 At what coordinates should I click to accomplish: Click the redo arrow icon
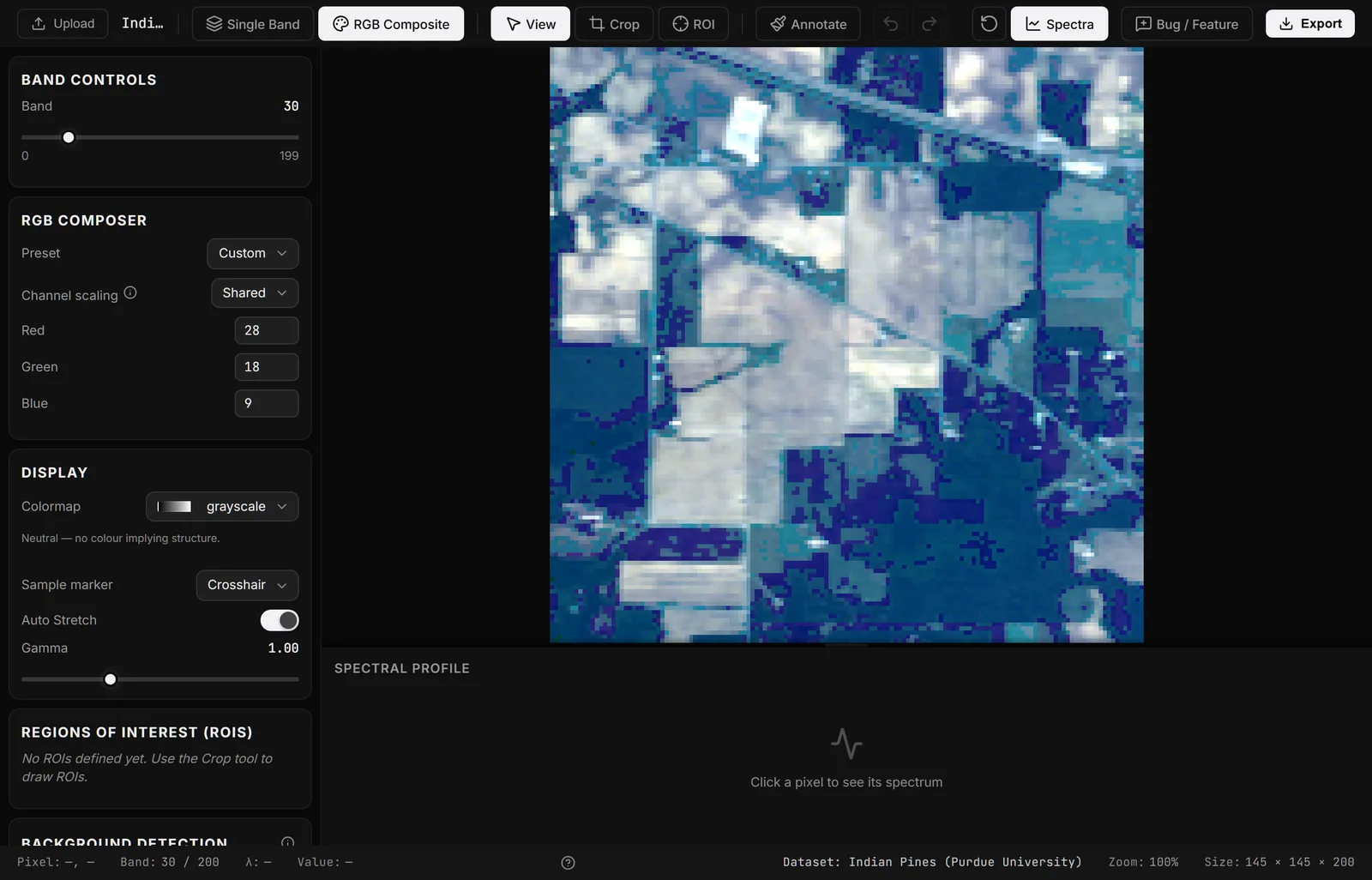[929, 24]
